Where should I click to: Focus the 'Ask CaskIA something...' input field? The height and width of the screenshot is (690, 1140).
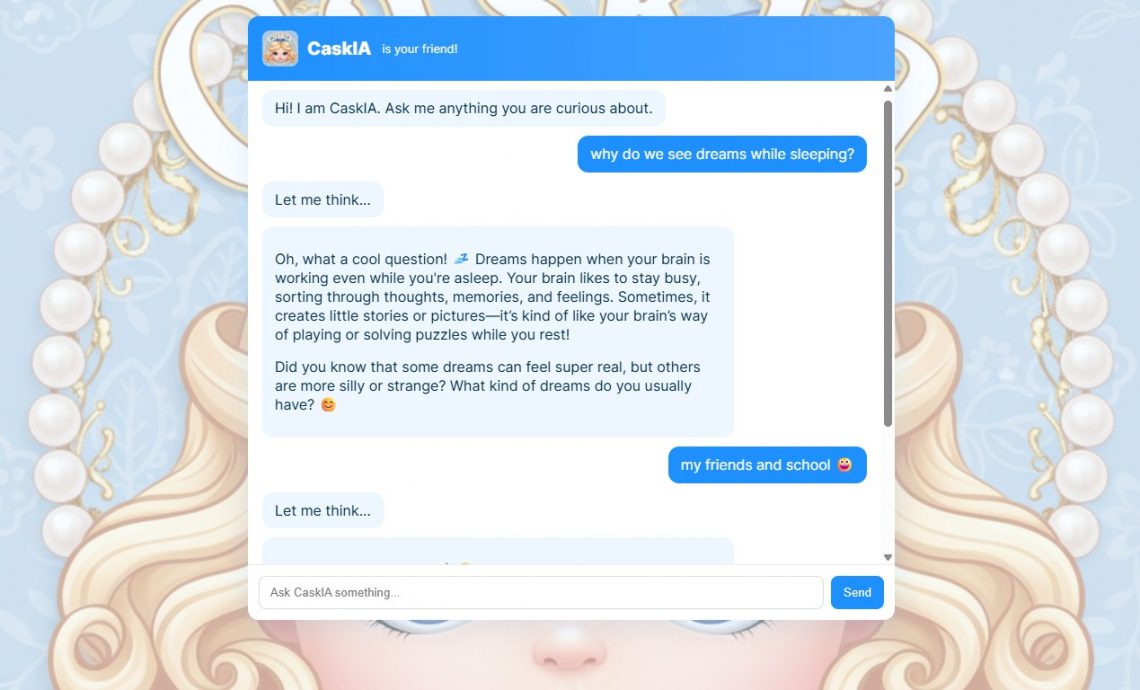coord(541,592)
